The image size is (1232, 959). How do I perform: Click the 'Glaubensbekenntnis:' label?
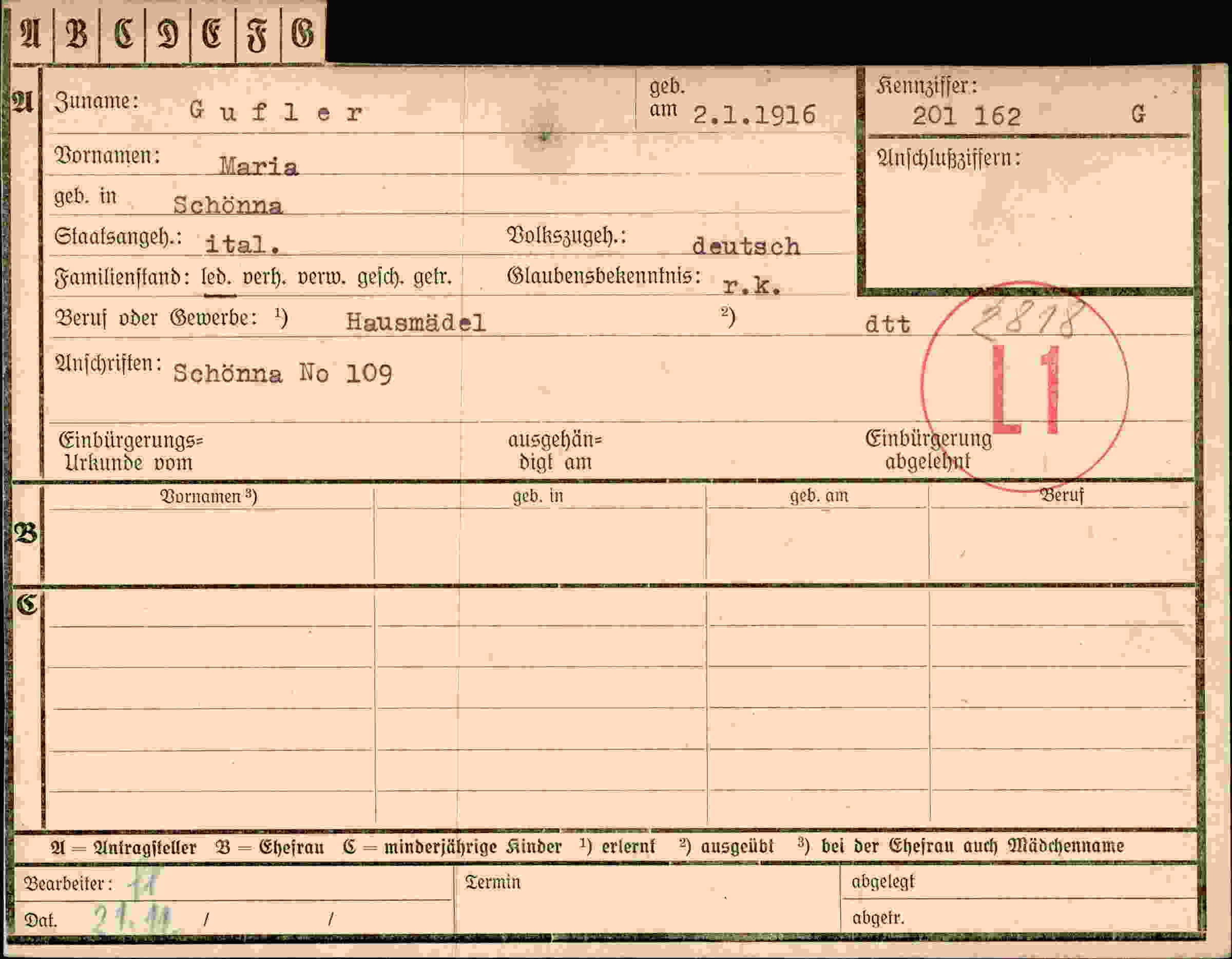604,276
